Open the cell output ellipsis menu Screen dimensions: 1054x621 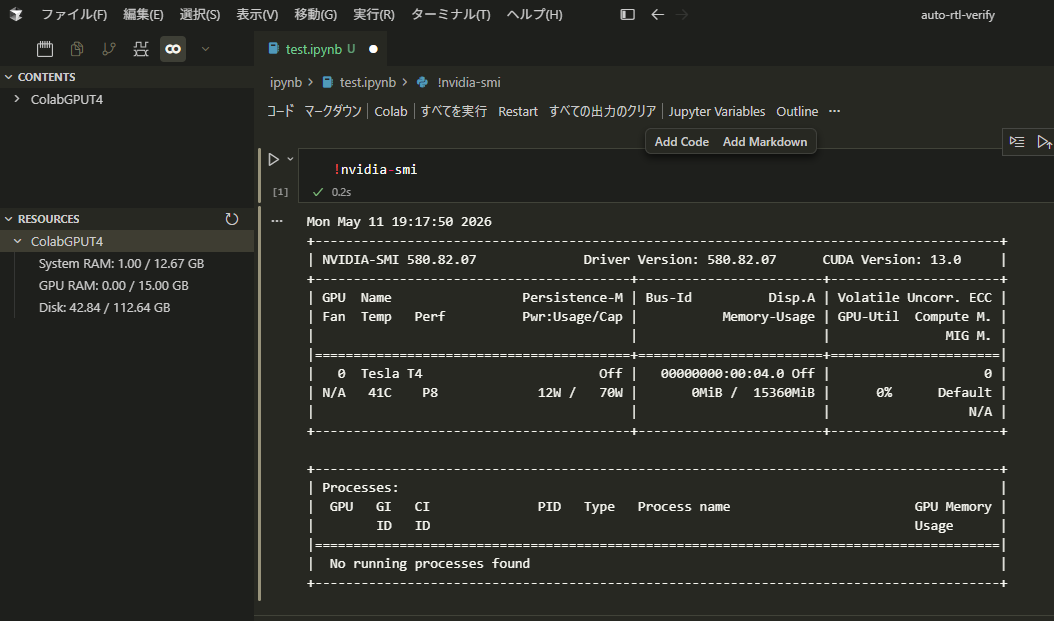coord(277,221)
